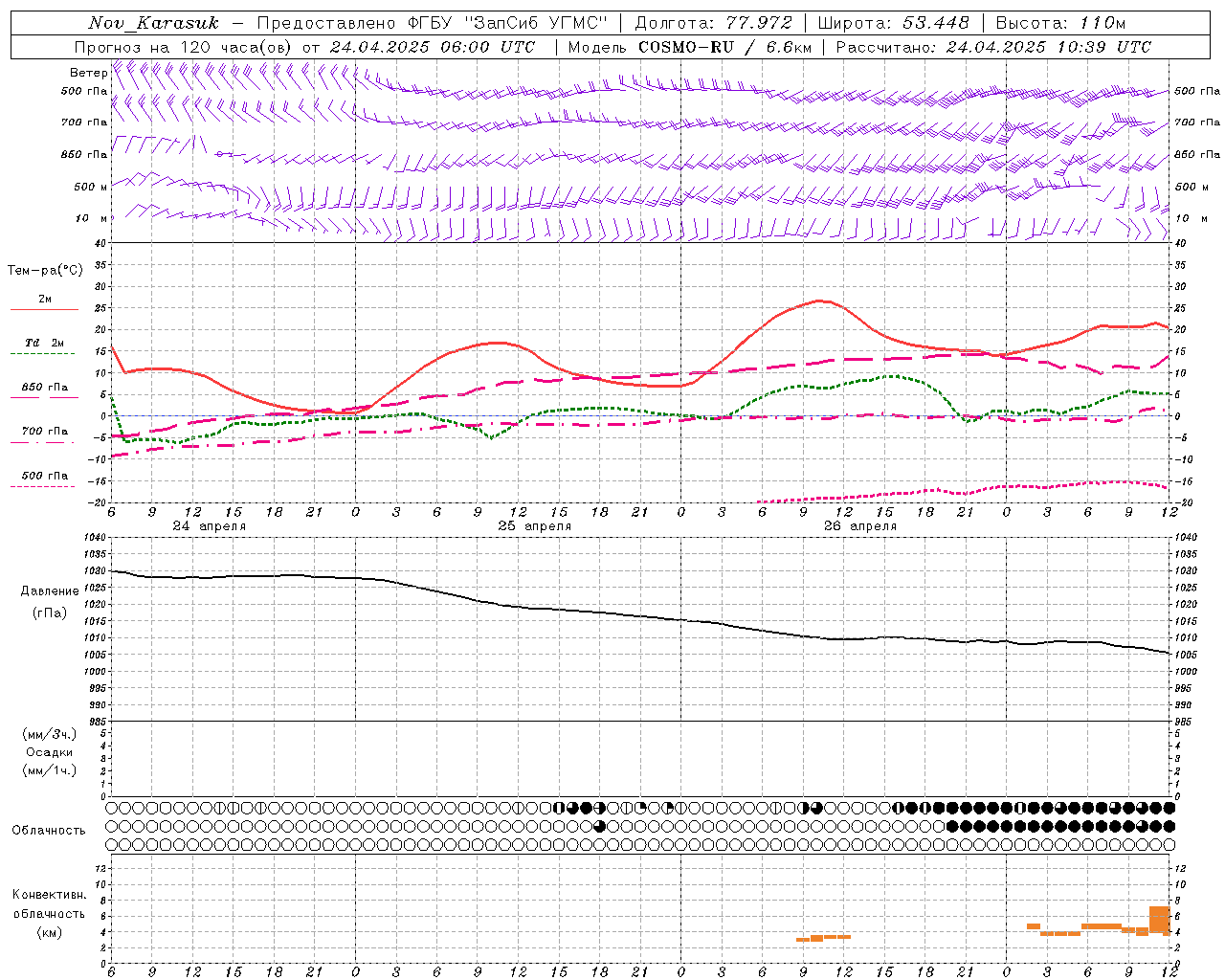Click the '(мм/3ч.)' unit label
1225x980 pixels.
click(50, 734)
